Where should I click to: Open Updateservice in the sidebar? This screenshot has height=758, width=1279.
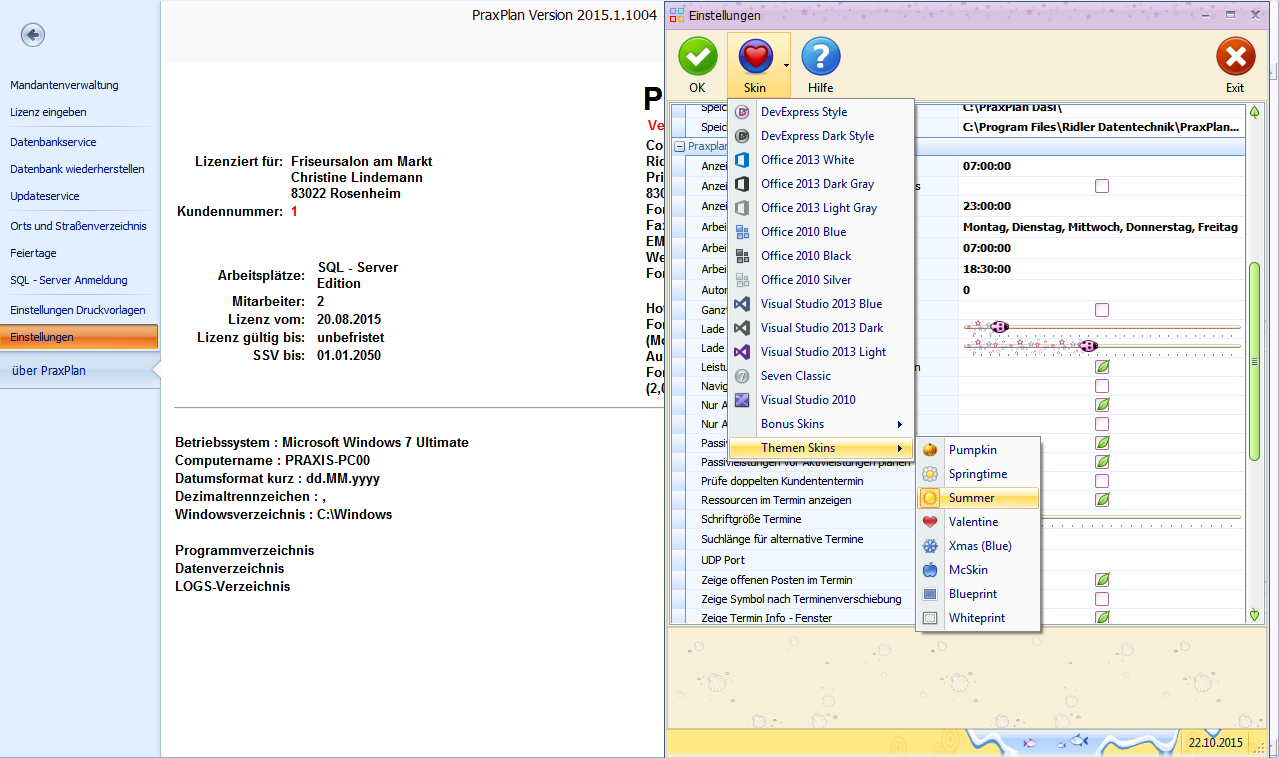(x=45, y=196)
